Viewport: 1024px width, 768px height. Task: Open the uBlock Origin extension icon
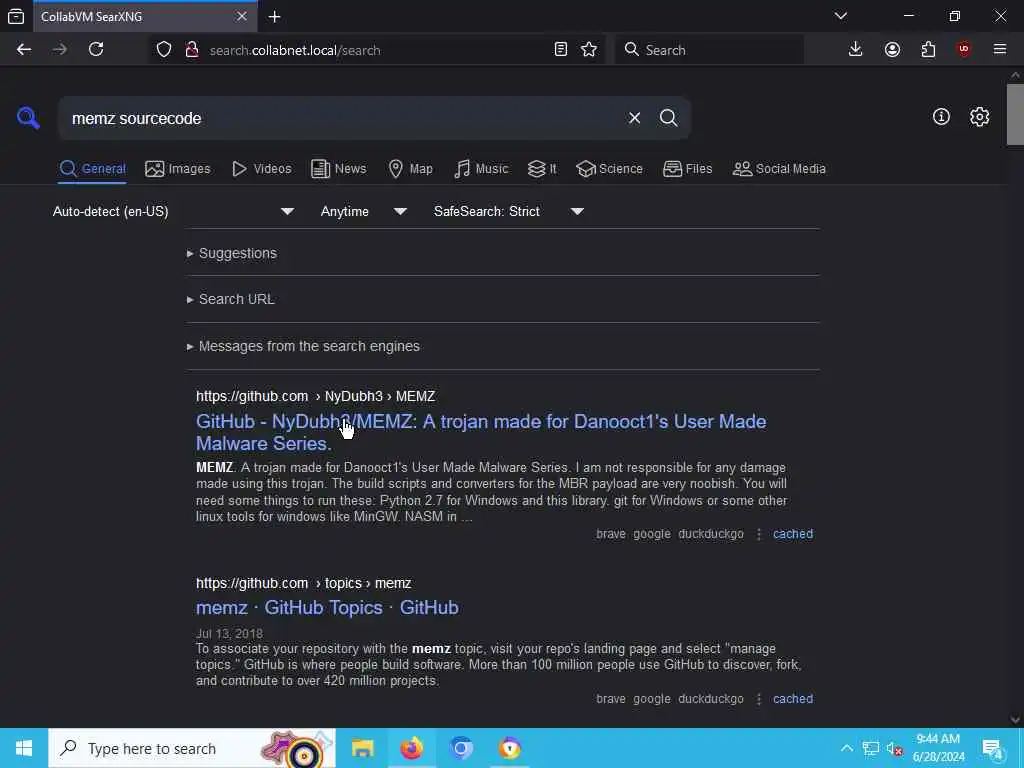pos(964,50)
